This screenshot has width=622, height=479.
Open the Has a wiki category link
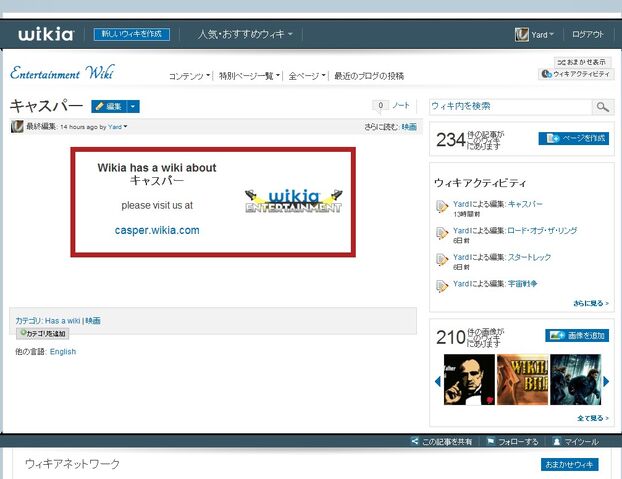pos(62,321)
